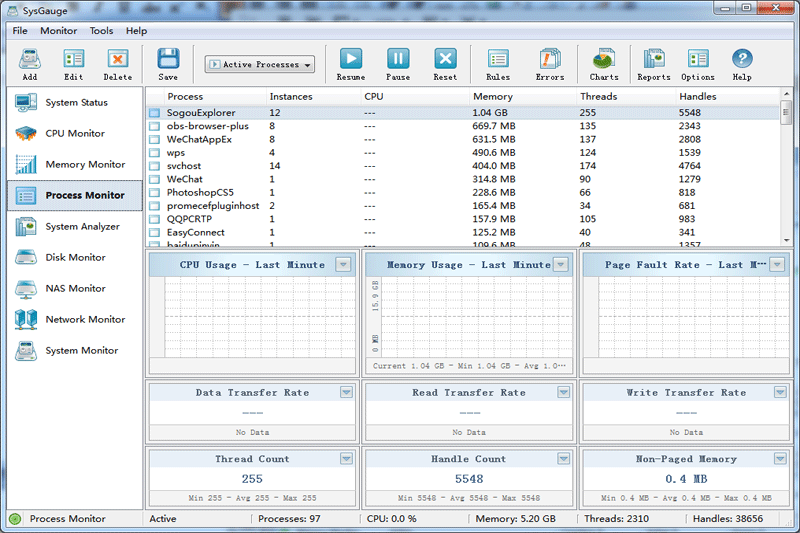Open the Thread Count panel dropdown arrow
The image size is (800, 533).
click(346, 459)
